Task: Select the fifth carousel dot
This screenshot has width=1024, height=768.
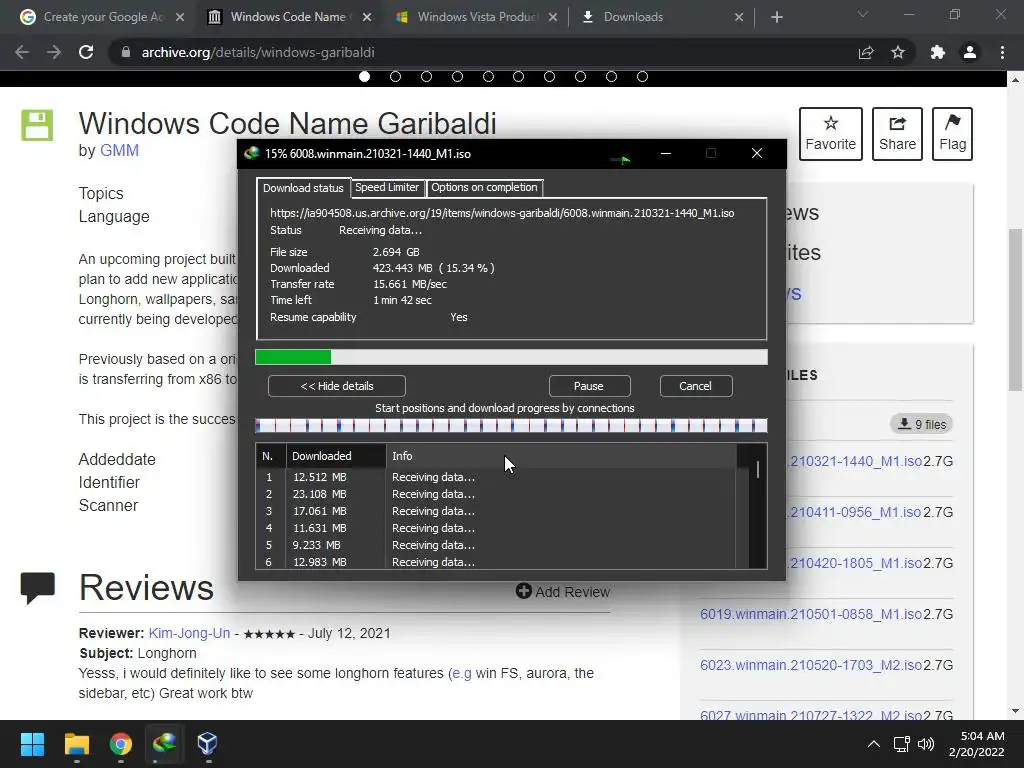Action: pos(488,76)
